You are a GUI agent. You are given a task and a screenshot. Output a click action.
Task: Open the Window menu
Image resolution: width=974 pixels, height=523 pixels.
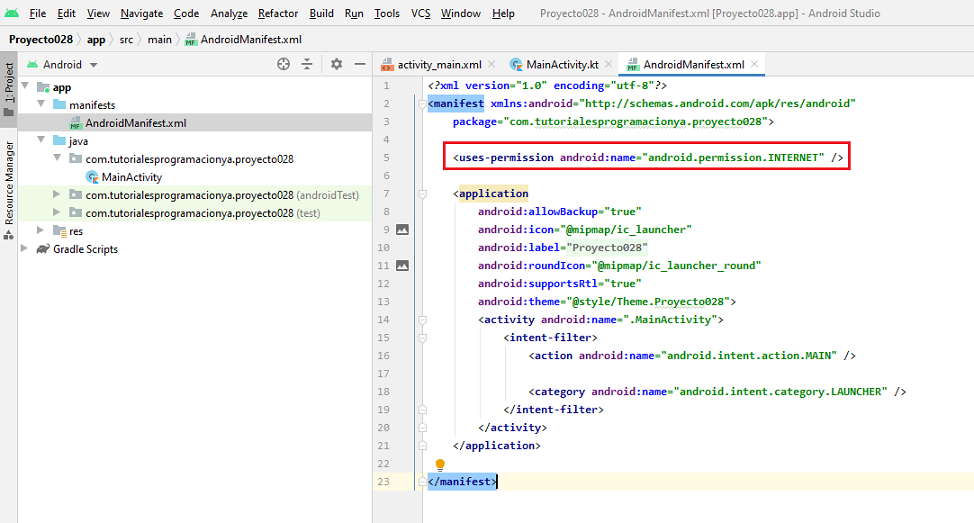click(460, 13)
